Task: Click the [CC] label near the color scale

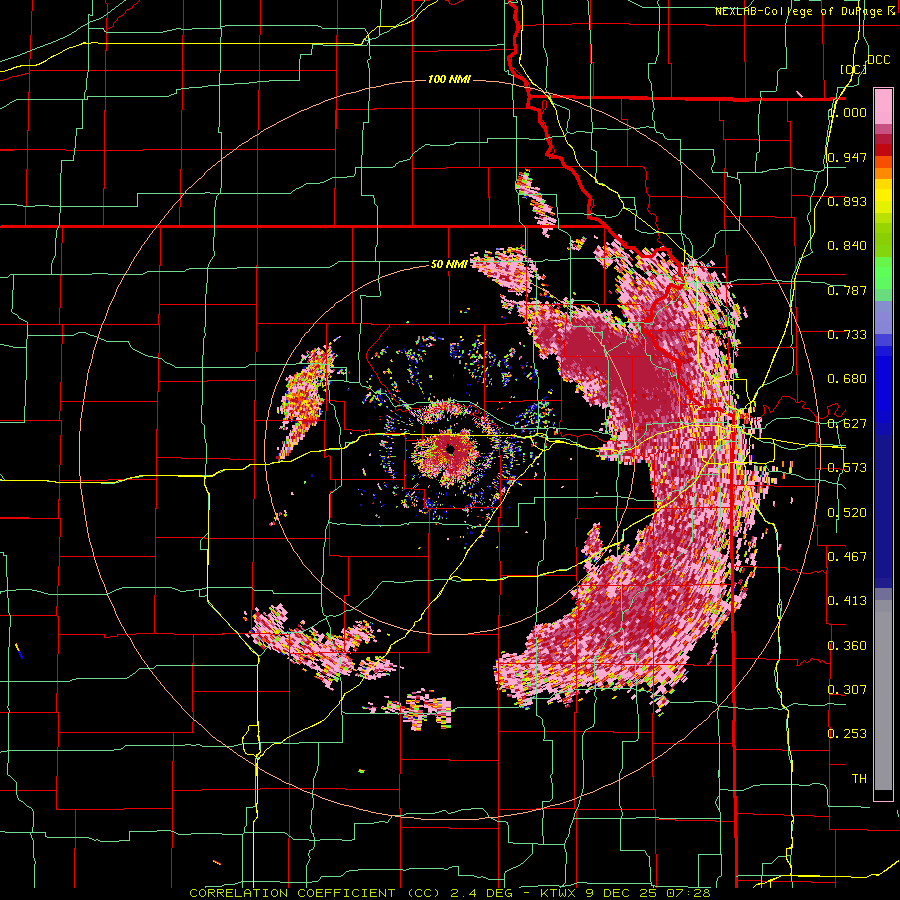Action: click(x=853, y=69)
